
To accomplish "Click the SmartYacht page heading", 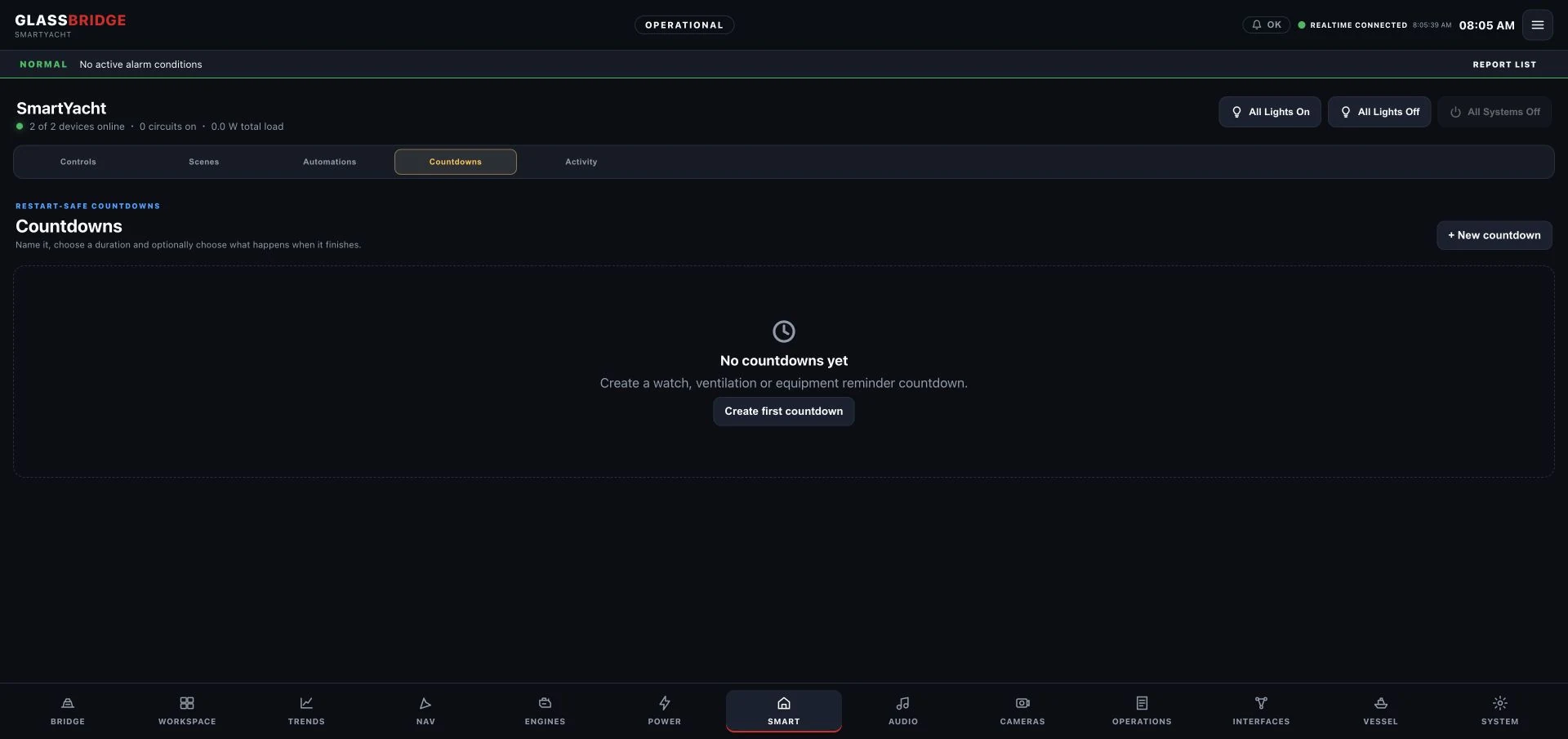I will (x=61, y=108).
